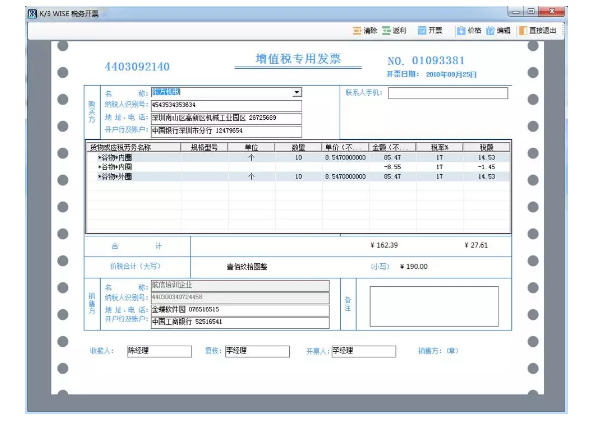The width and height of the screenshot is (609, 421).
Task: Click the -1.45 tax cell
Action: [486, 167]
